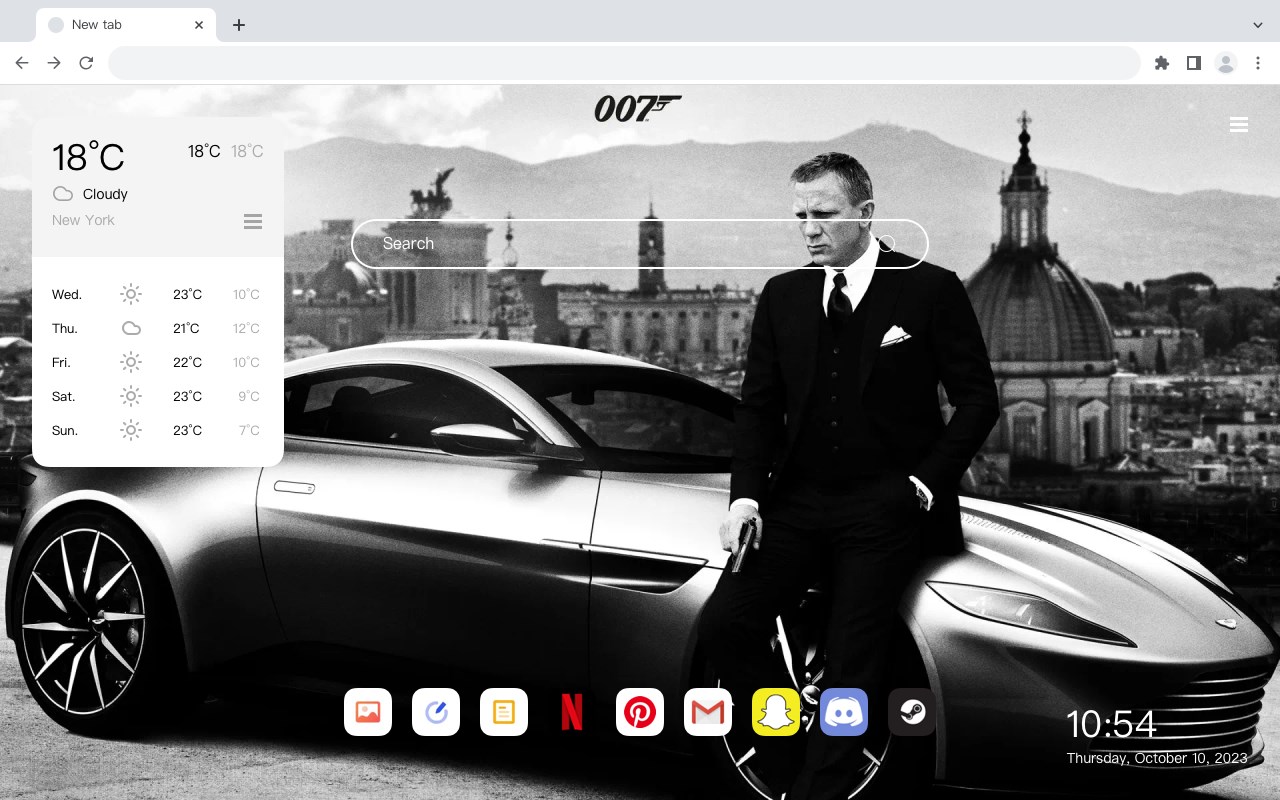Launch the Netflix shortcut
1280x800 pixels.
[572, 712]
